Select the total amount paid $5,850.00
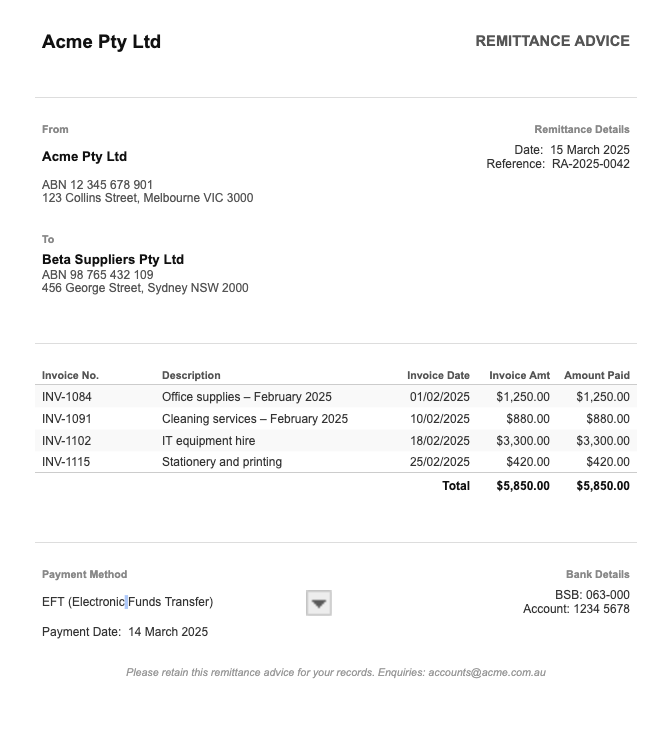670x756 pixels. click(x=603, y=486)
